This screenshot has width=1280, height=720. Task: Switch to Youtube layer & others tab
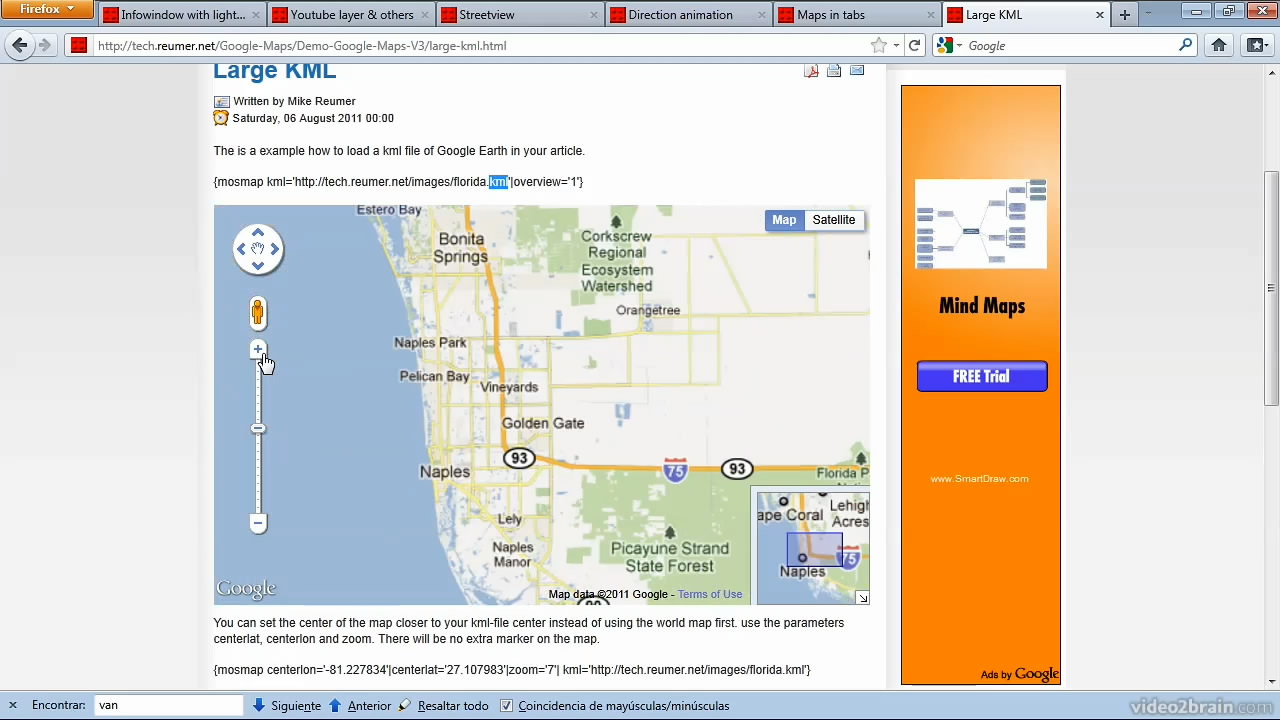point(350,15)
